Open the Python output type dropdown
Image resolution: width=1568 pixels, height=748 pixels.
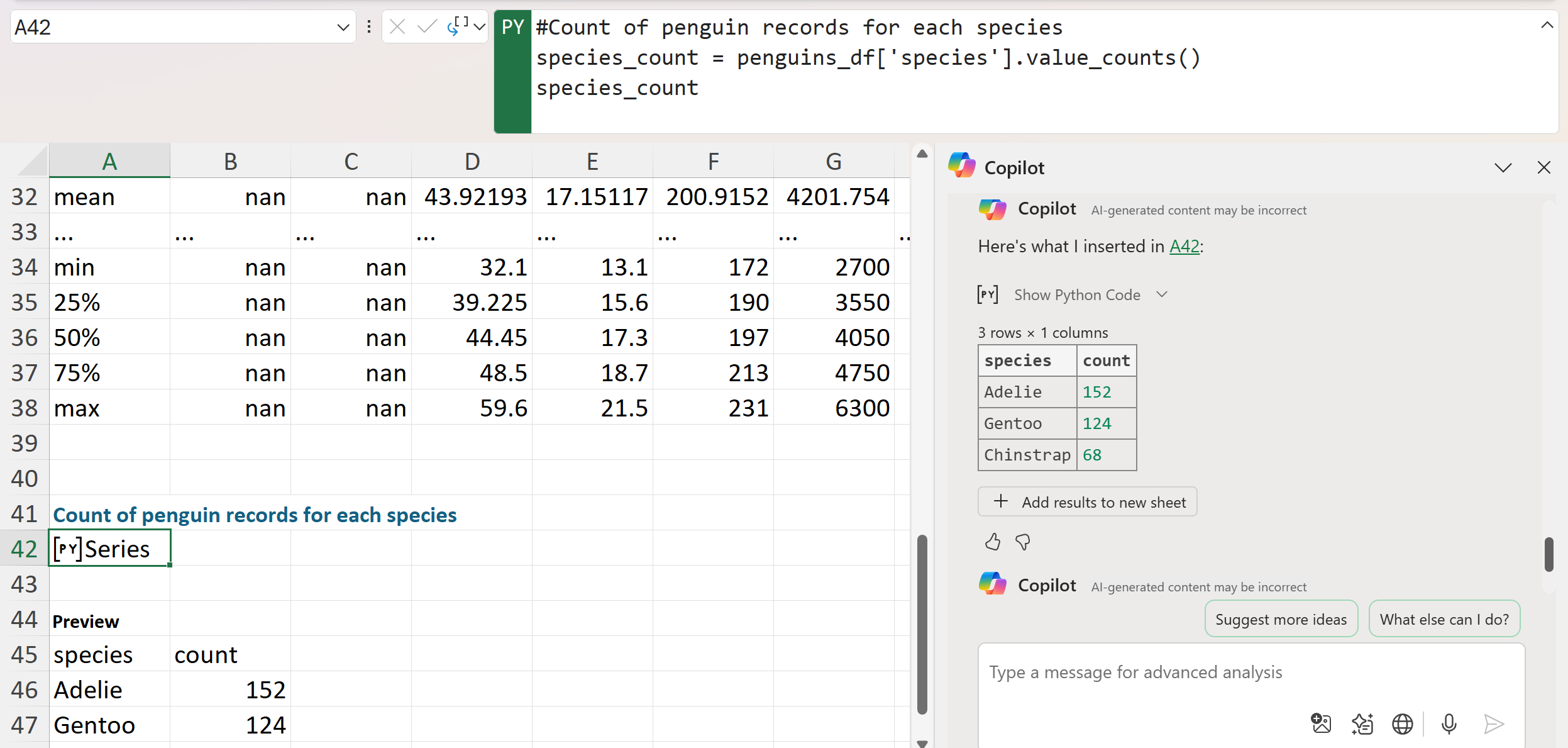tap(480, 26)
